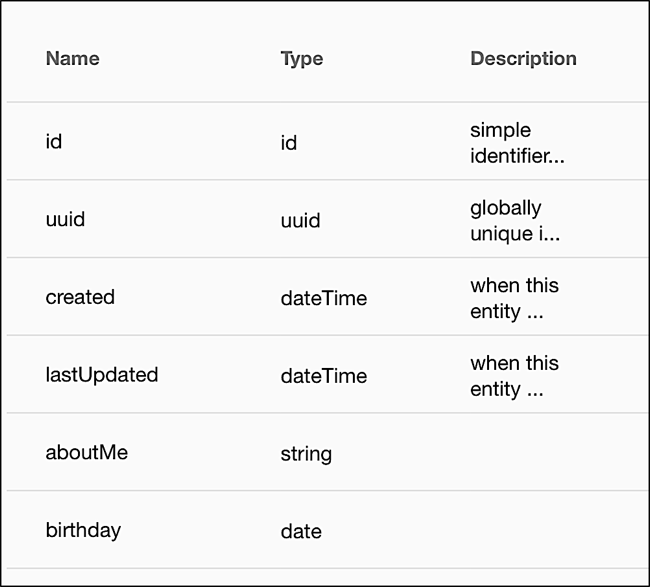Click the created row's truncated description
This screenshot has width=650, height=587.
point(514,298)
